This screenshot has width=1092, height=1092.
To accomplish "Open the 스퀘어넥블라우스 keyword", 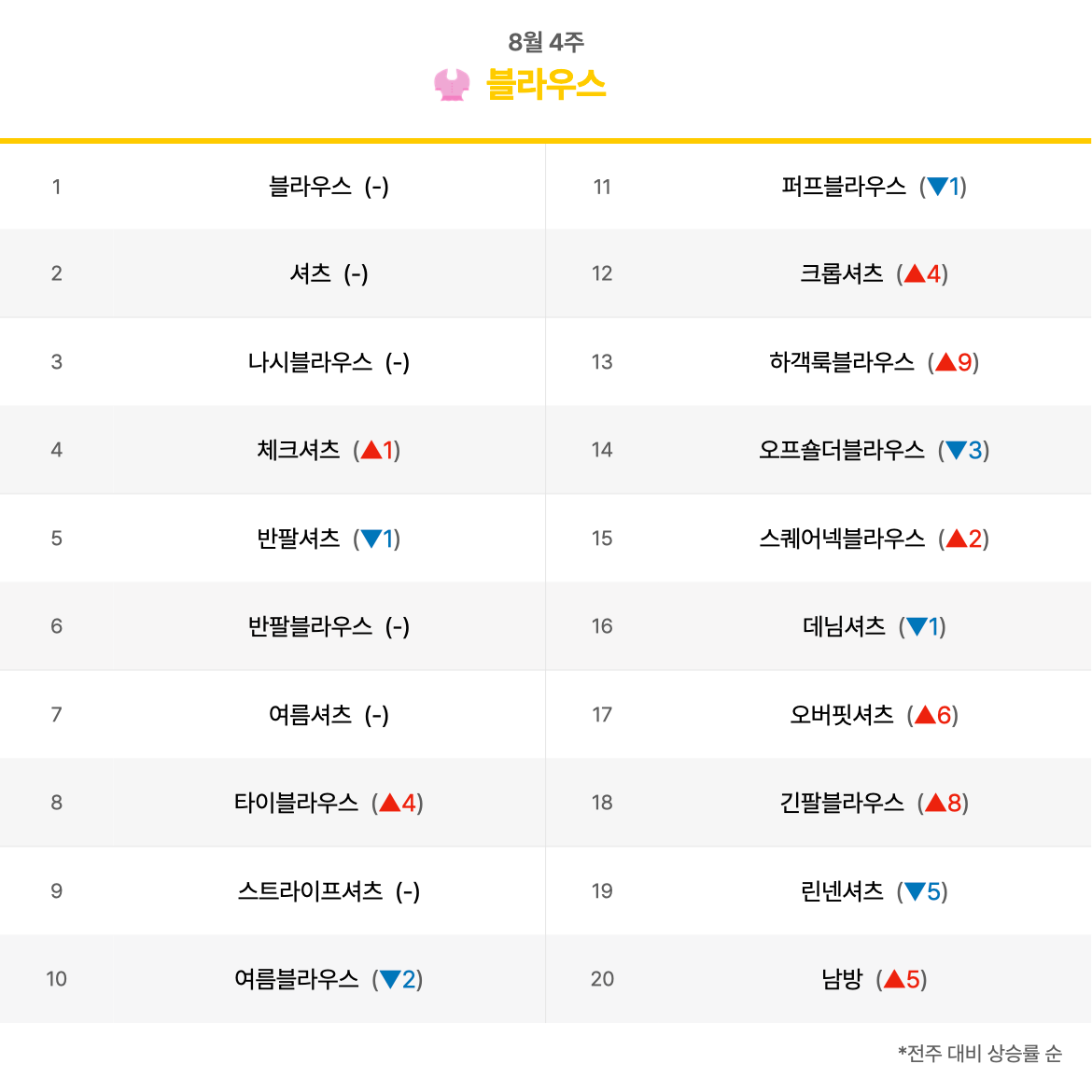I will pos(841,539).
